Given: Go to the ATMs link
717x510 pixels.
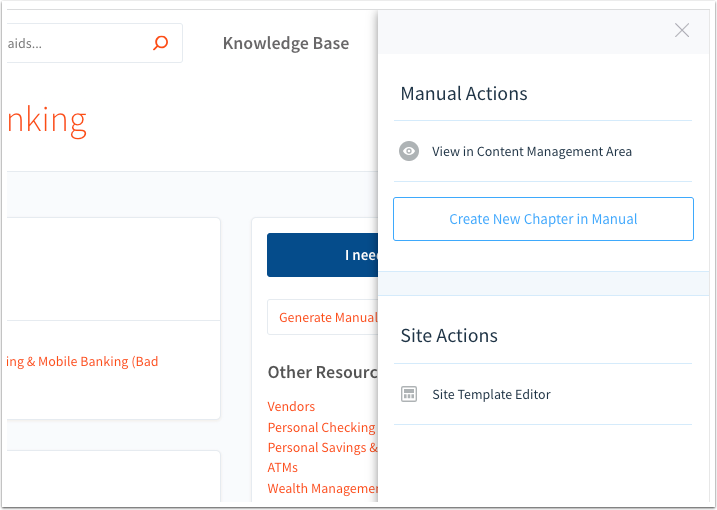Looking at the screenshot, I should point(282,467).
